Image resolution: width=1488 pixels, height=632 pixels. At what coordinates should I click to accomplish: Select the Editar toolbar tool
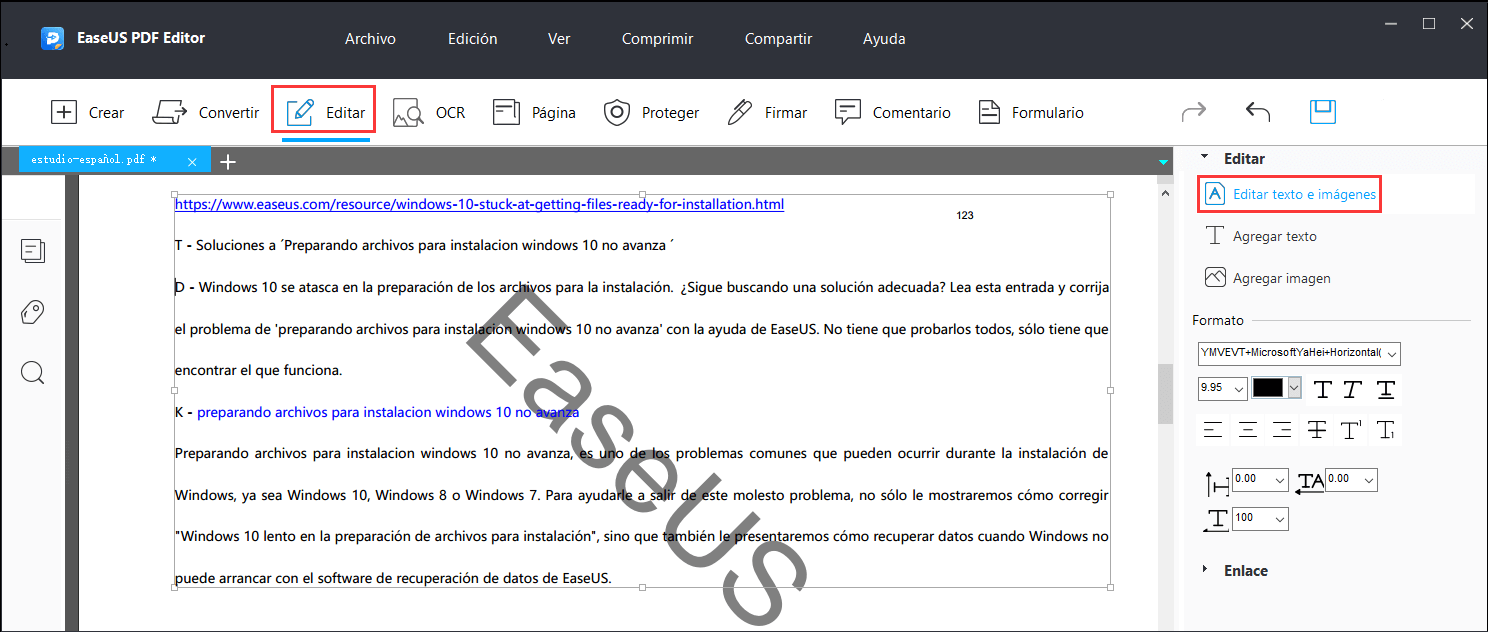pos(325,112)
